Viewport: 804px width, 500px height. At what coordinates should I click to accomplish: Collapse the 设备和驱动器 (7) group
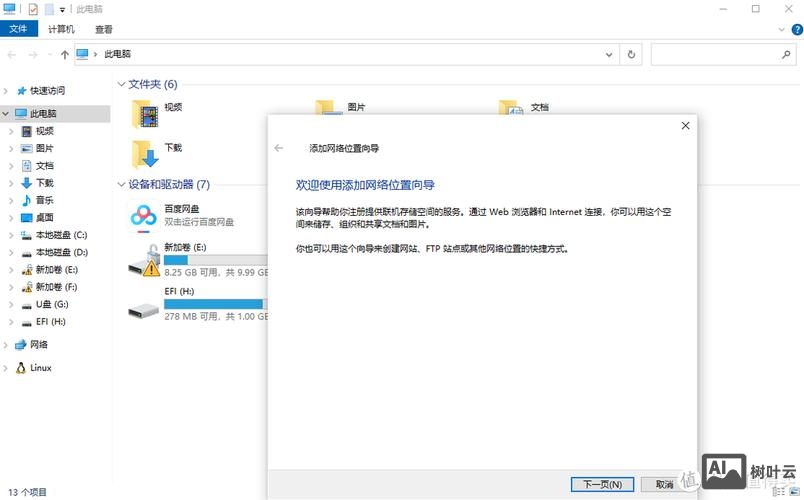tap(122, 185)
